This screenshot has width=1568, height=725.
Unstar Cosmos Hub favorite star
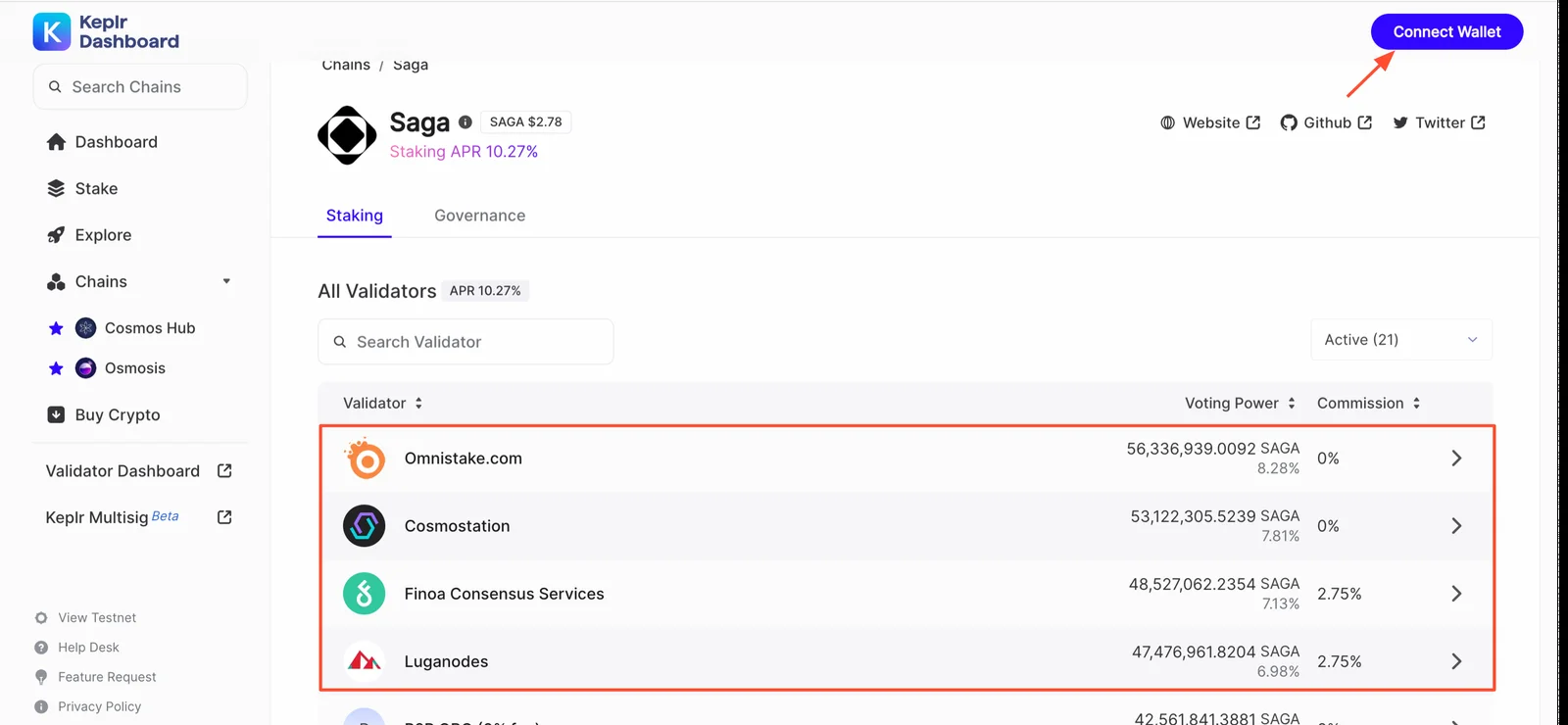click(56, 328)
